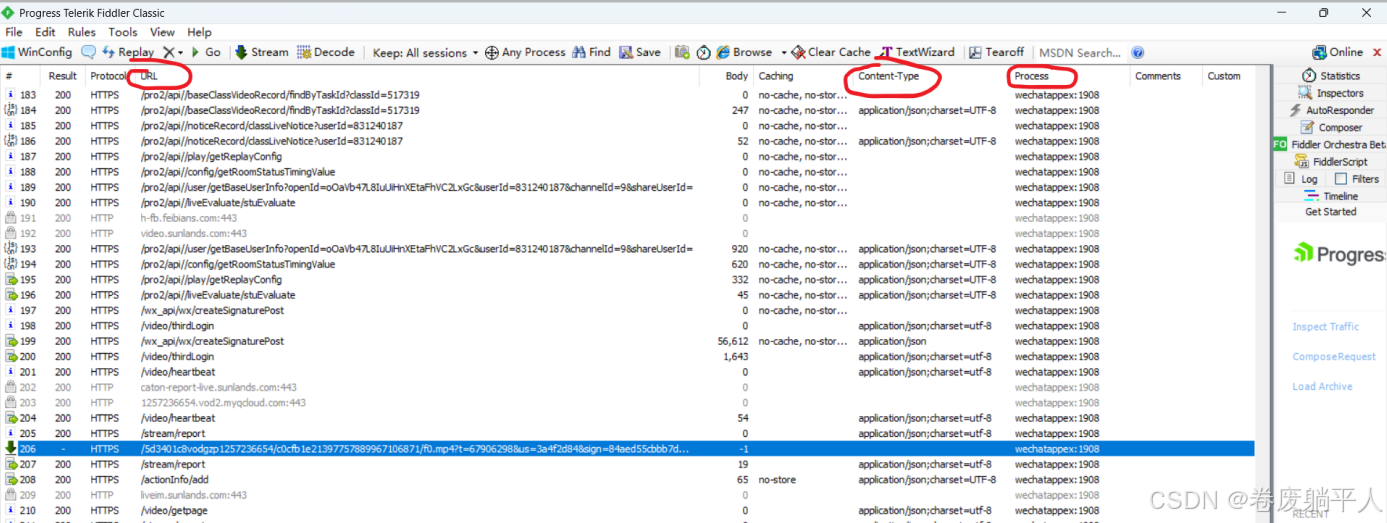Click the ComposeRequest link
1387x523 pixels.
pyautogui.click(x=1334, y=356)
